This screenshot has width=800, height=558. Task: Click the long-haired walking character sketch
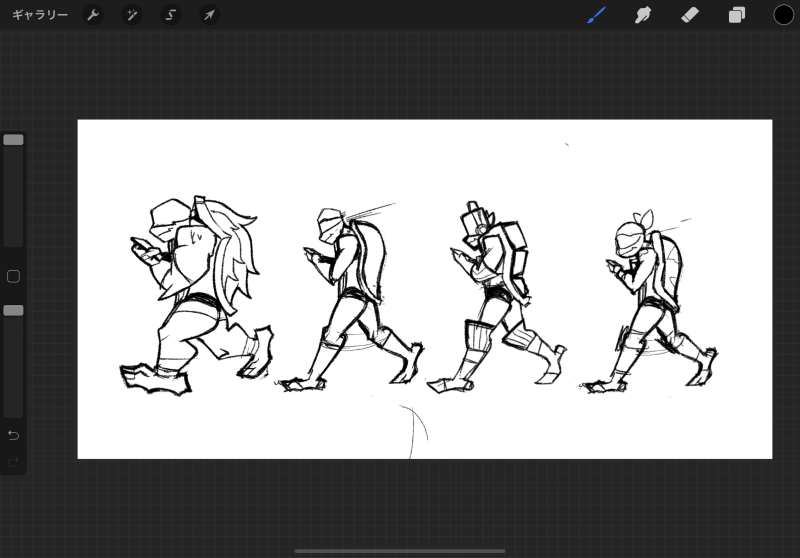point(196,295)
